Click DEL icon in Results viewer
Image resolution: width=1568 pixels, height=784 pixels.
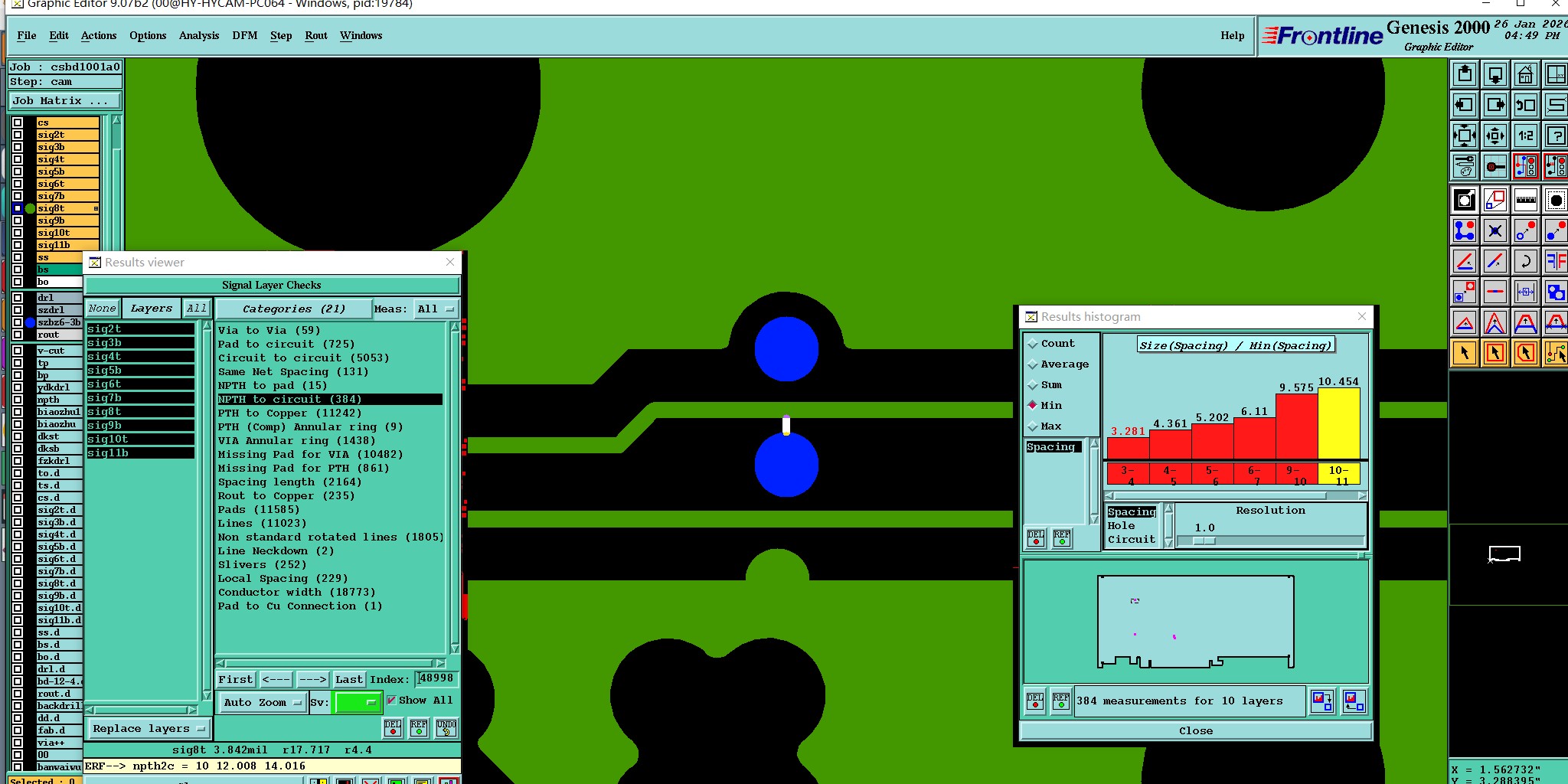[x=393, y=728]
